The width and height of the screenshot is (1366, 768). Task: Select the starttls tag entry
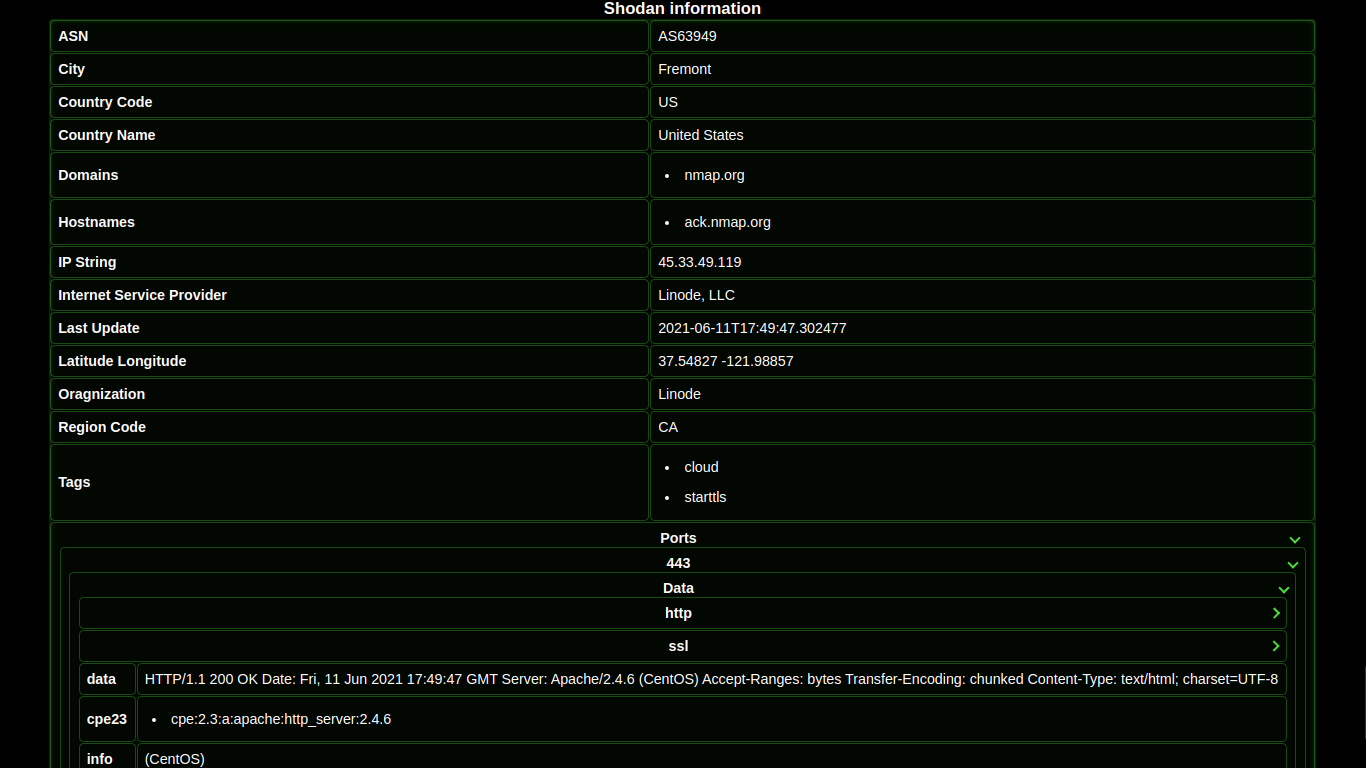pyautogui.click(x=705, y=497)
